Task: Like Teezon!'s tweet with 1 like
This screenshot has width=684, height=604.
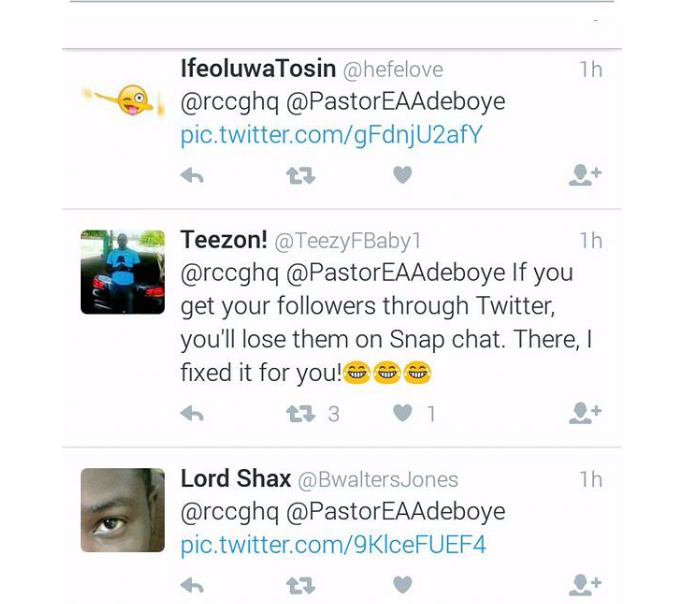Action: point(402,413)
